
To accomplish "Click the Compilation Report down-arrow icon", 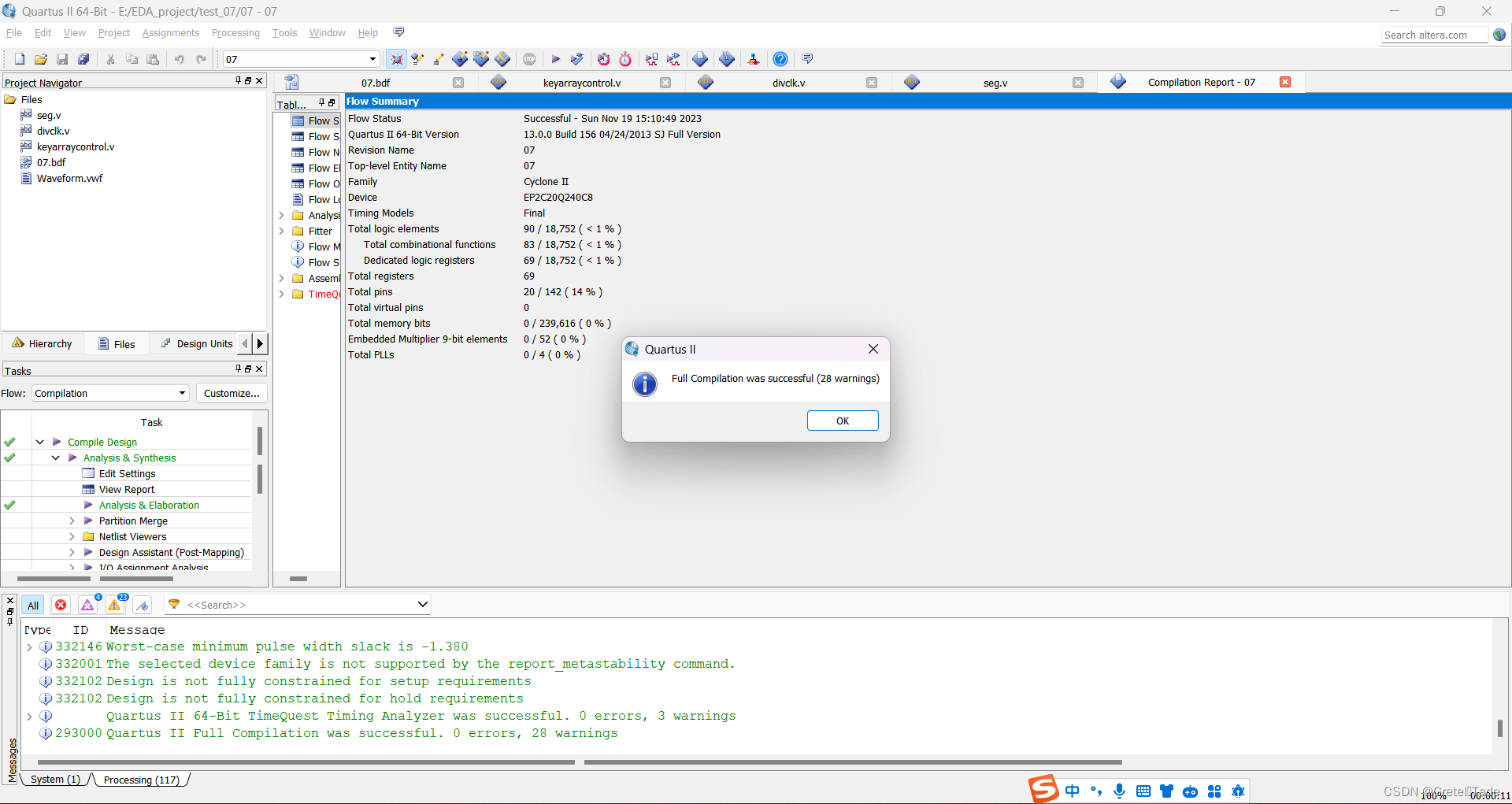I will 700,59.
